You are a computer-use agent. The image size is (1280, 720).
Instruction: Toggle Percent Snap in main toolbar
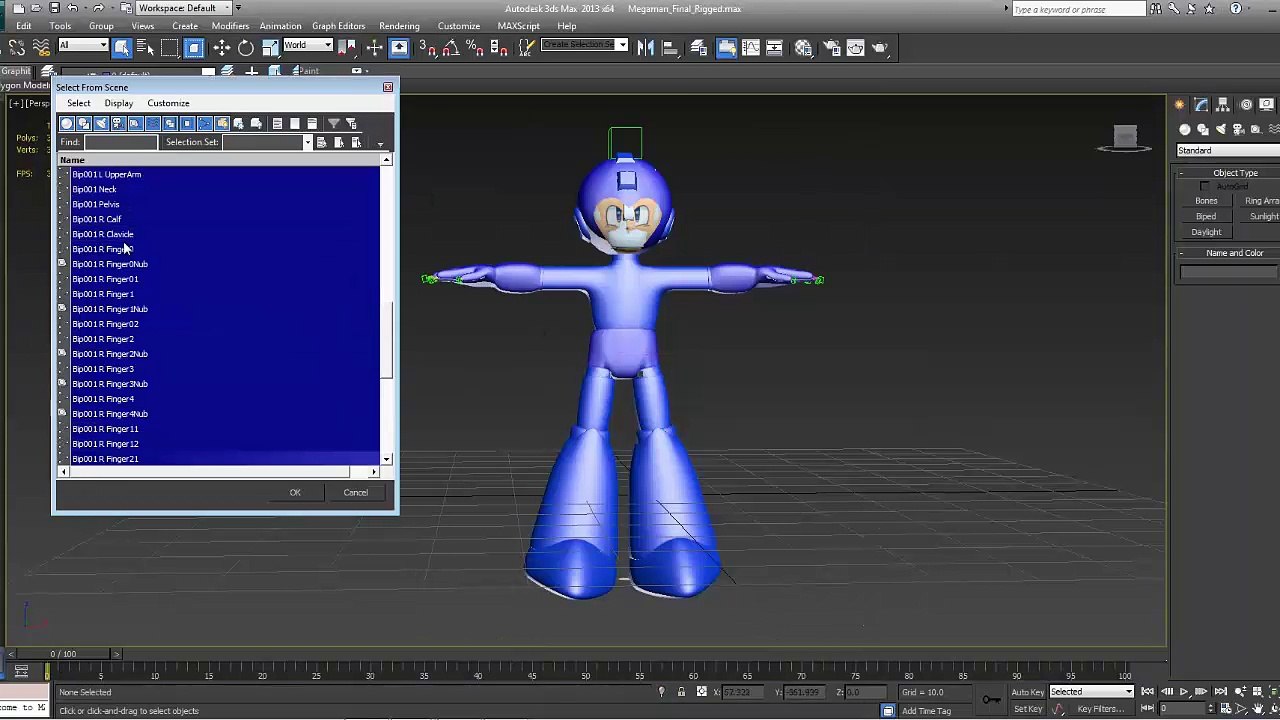(x=475, y=47)
